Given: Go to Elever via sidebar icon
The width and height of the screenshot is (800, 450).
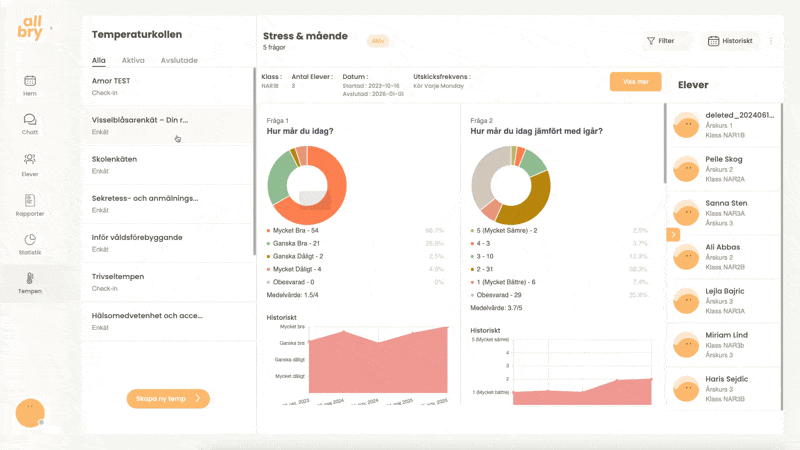Looking at the screenshot, I should 30,159.
